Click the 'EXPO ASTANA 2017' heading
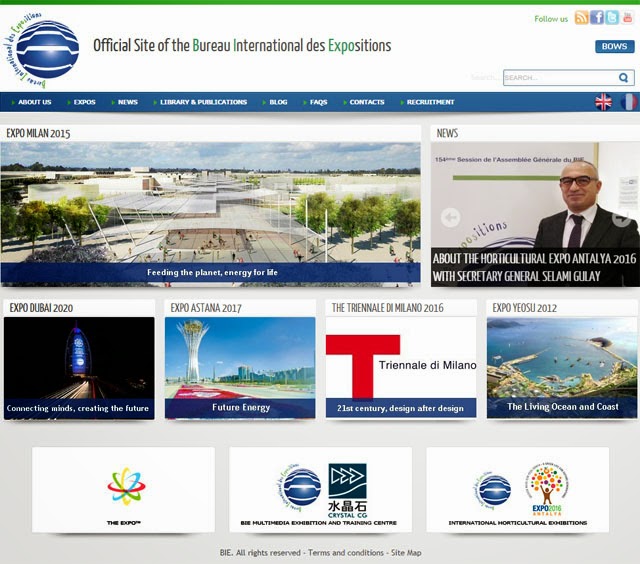The image size is (640, 564). tap(206, 308)
